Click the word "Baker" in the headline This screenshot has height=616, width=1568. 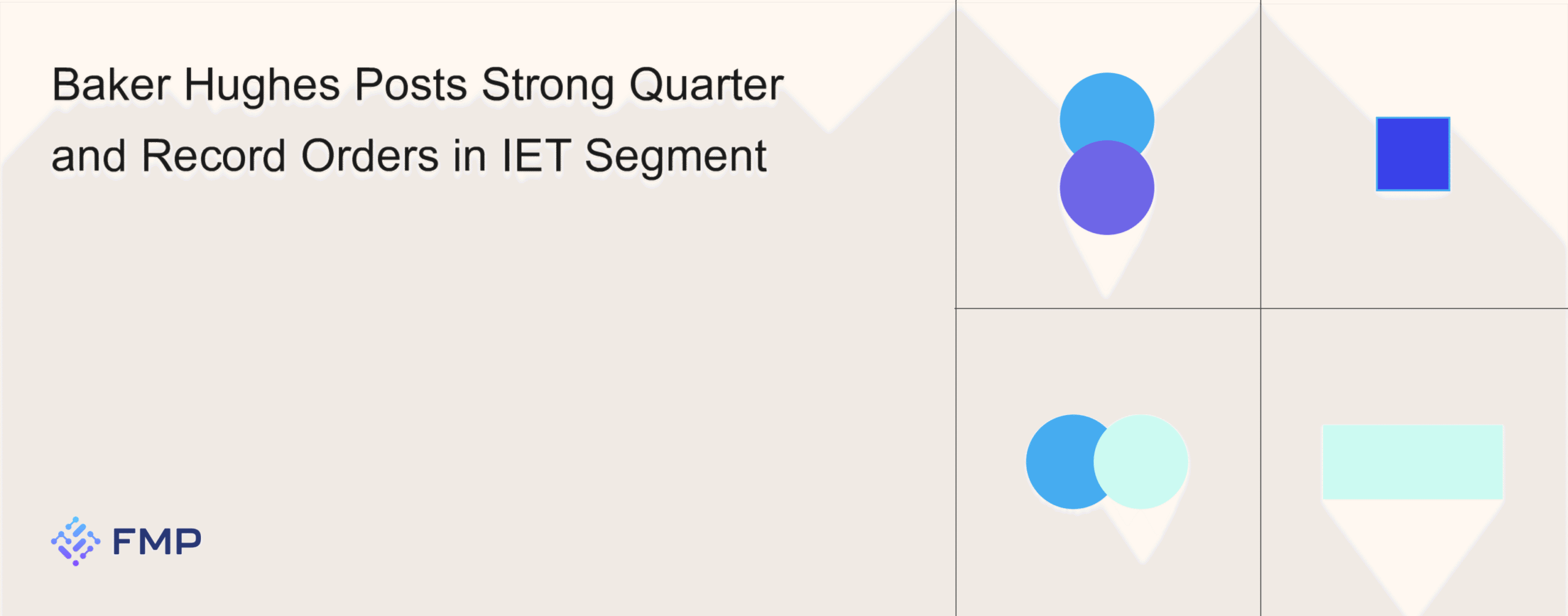111,85
